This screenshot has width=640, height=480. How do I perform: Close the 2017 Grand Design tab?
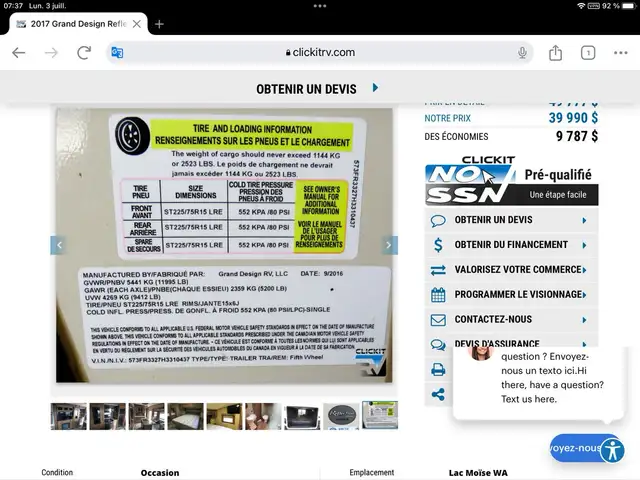click(137, 24)
